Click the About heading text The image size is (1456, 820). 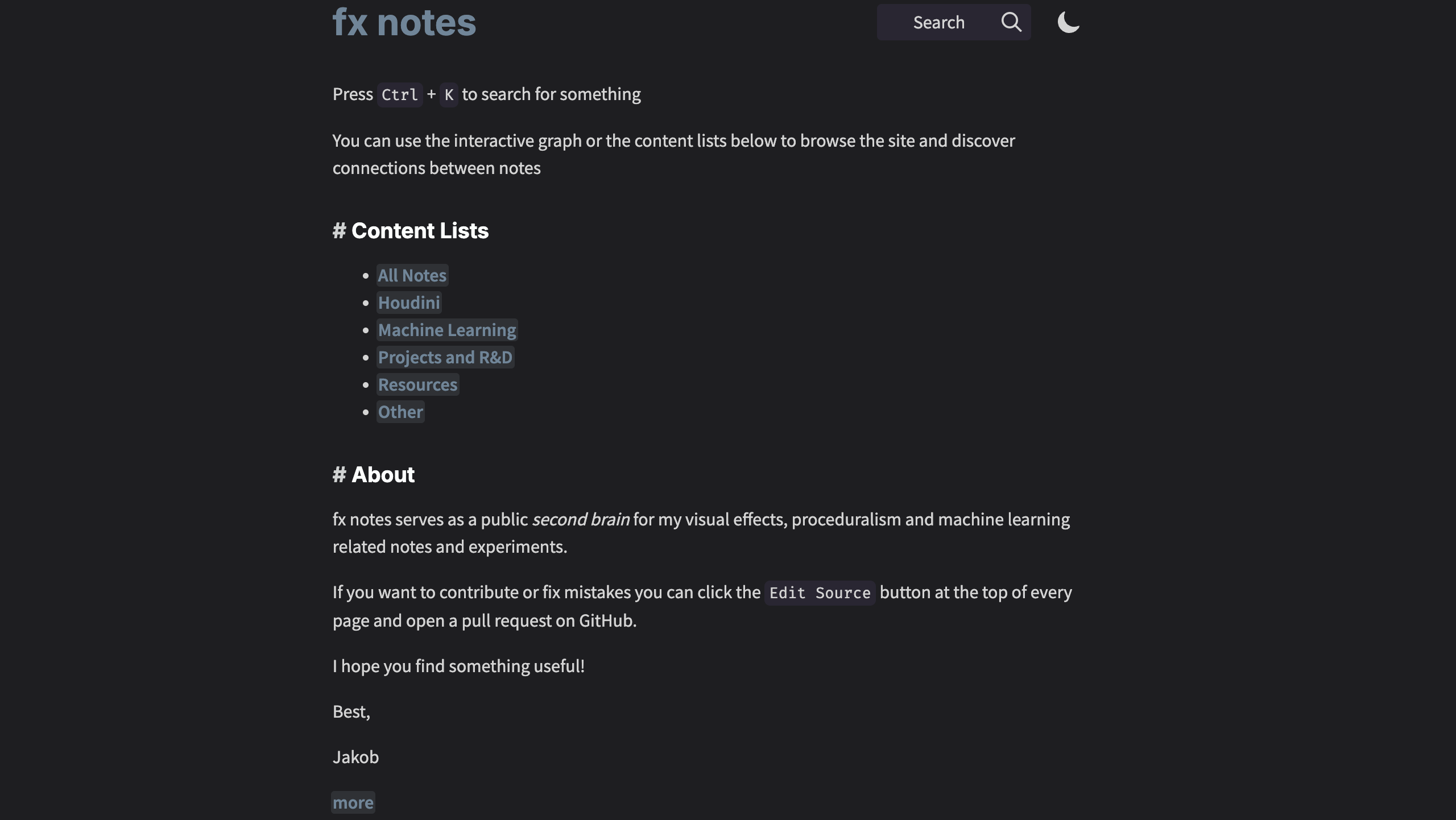[383, 475]
